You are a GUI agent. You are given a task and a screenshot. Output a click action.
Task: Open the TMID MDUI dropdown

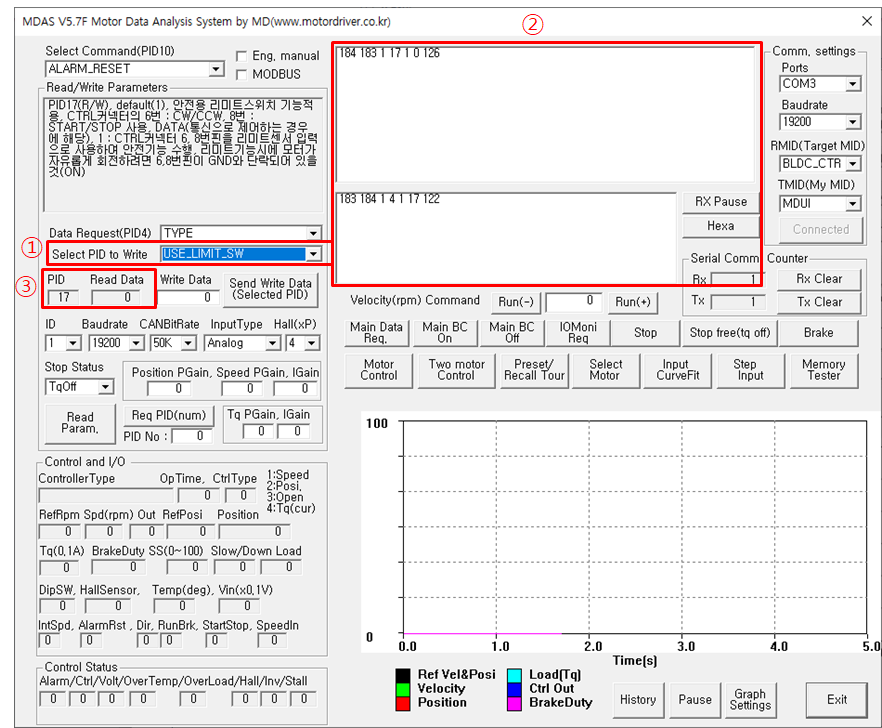click(x=853, y=204)
